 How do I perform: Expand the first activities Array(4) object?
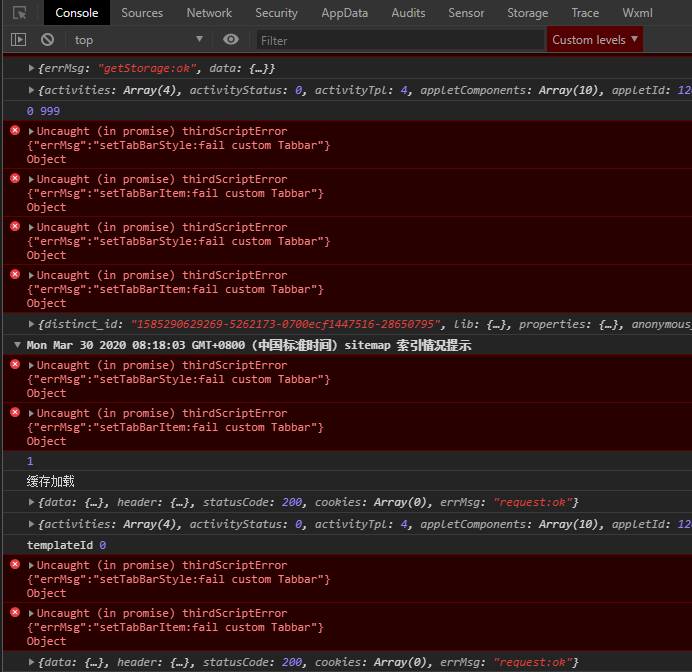pyautogui.click(x=31, y=90)
